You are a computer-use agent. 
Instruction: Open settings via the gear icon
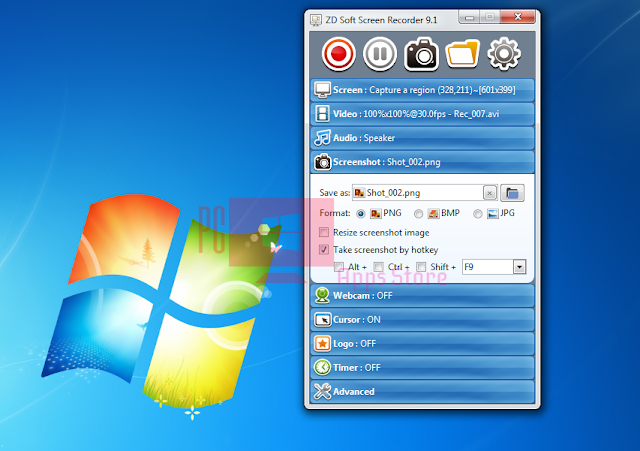[x=504, y=54]
